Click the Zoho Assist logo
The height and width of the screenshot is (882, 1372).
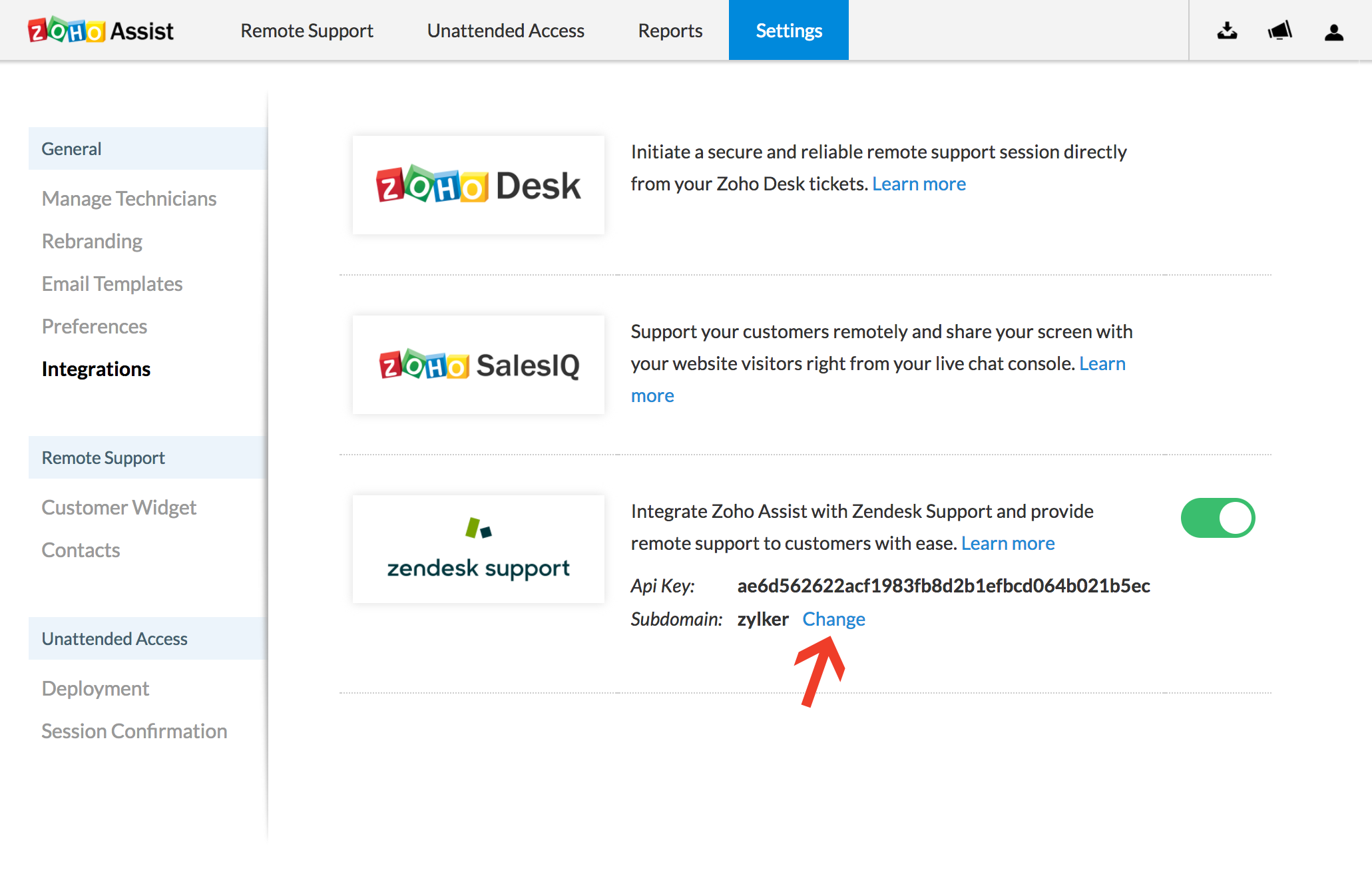101,31
